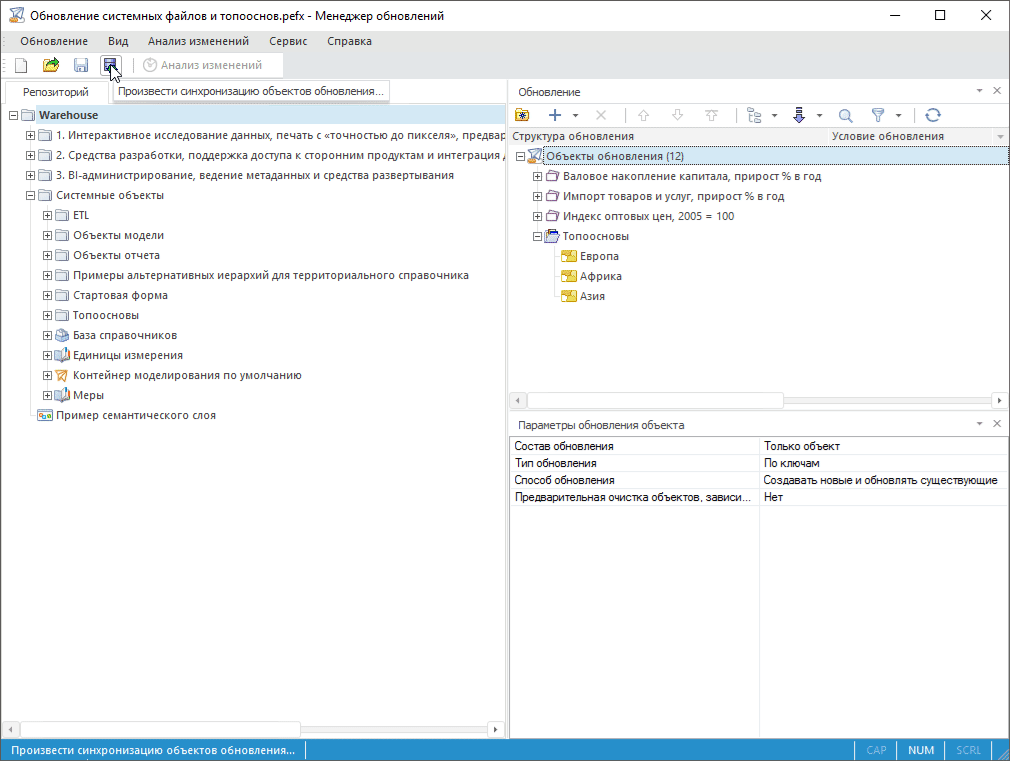This screenshot has width=1010, height=761.
Task: Click the move down arrow icon
Action: pos(678,115)
